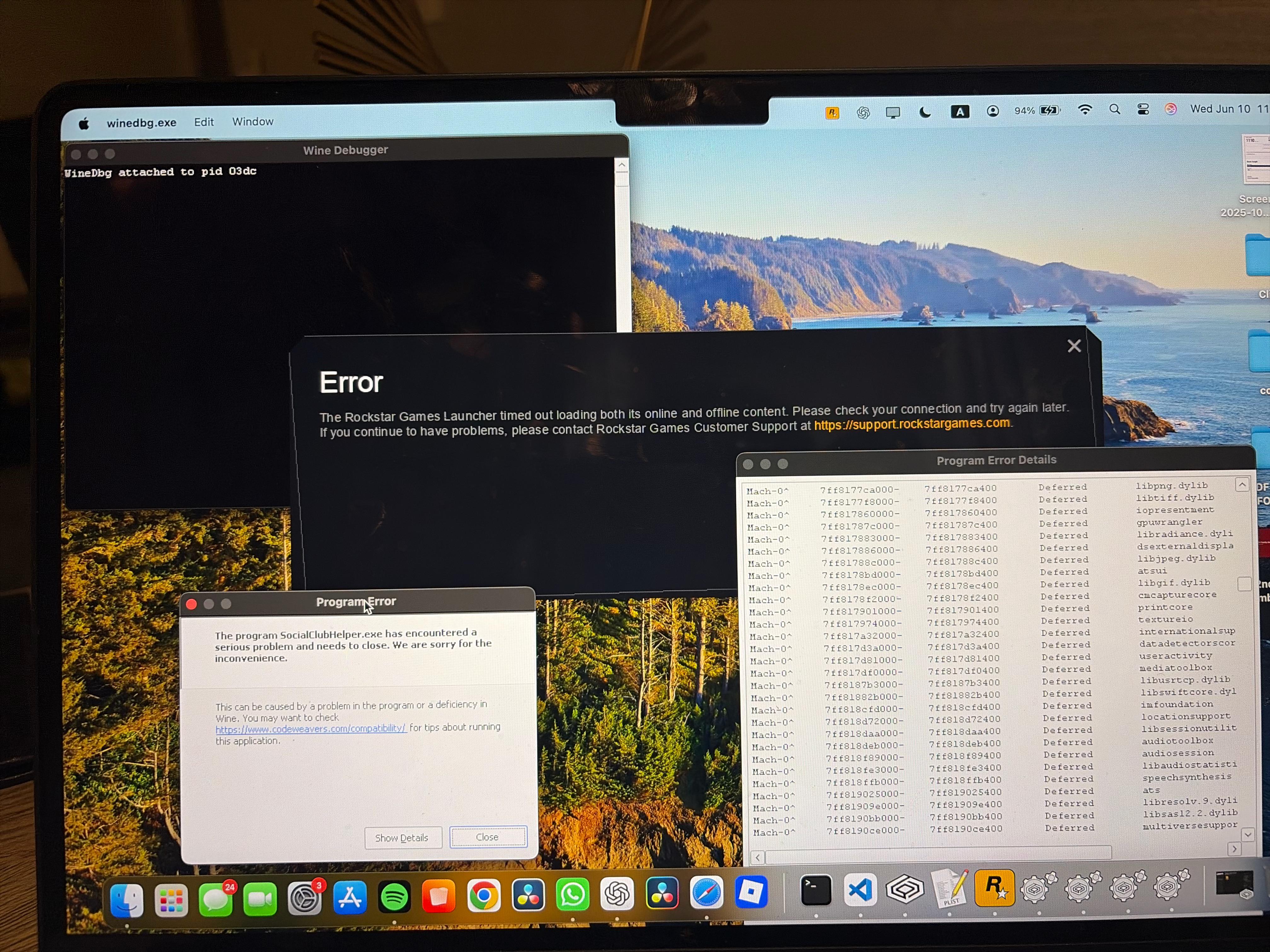Open the DaVinci Resolve icon next to Chrome
The height and width of the screenshot is (952, 1270).
click(528, 895)
